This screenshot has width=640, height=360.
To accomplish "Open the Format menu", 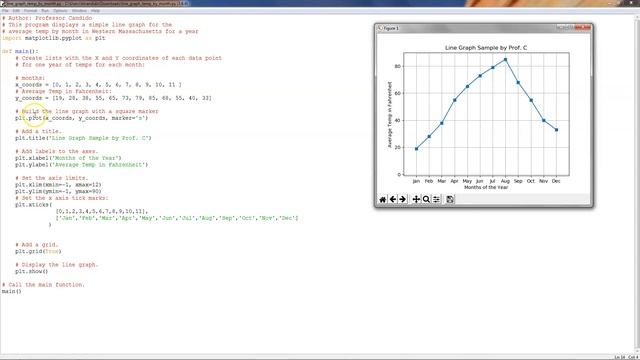I will point(30,11).
